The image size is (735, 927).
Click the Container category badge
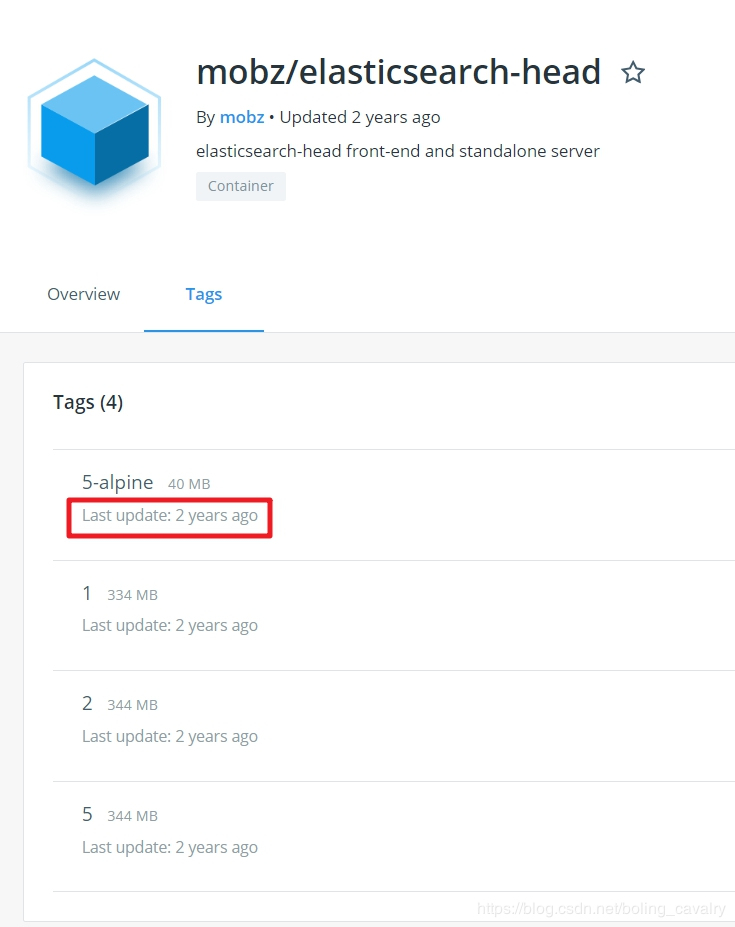(240, 186)
